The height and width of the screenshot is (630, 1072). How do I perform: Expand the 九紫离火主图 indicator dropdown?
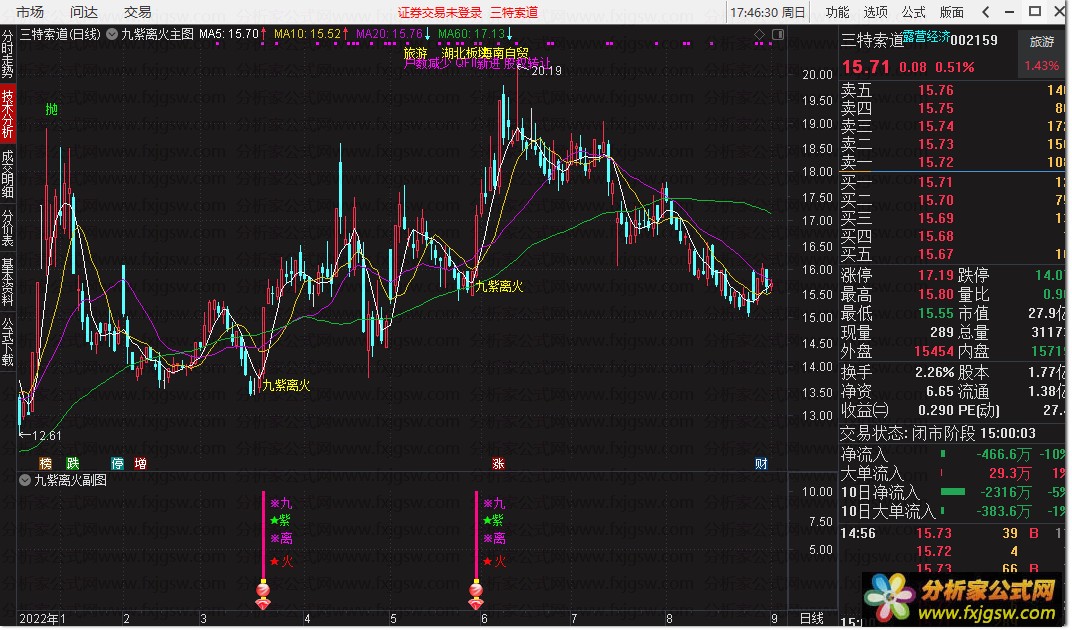112,34
